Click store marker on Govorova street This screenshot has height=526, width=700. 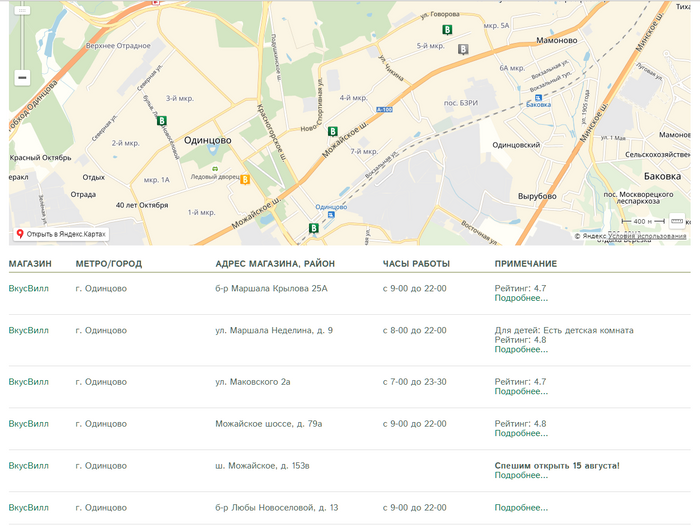(x=447, y=30)
